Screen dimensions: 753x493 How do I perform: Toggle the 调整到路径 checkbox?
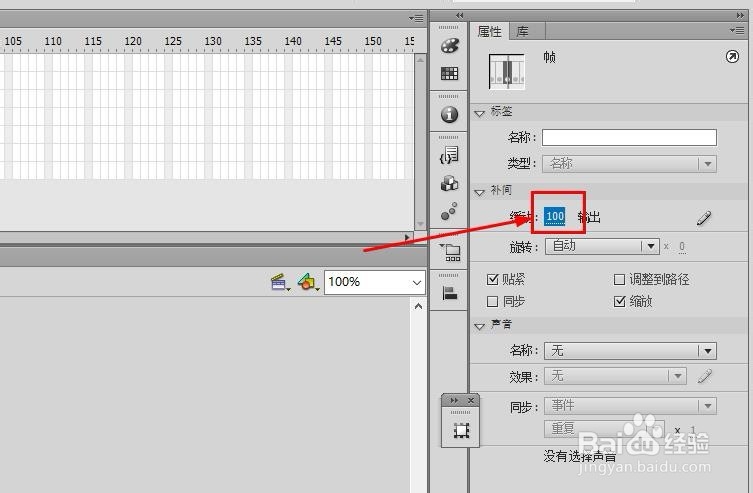tap(619, 279)
